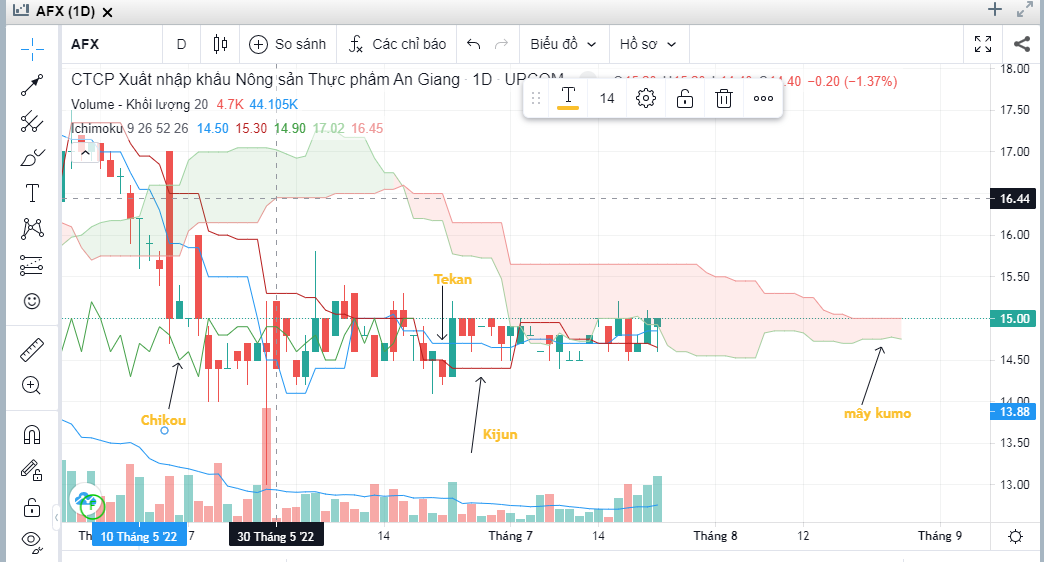Select the crosshair cursor tool
This screenshot has height=562, width=1044.
pyautogui.click(x=32, y=49)
